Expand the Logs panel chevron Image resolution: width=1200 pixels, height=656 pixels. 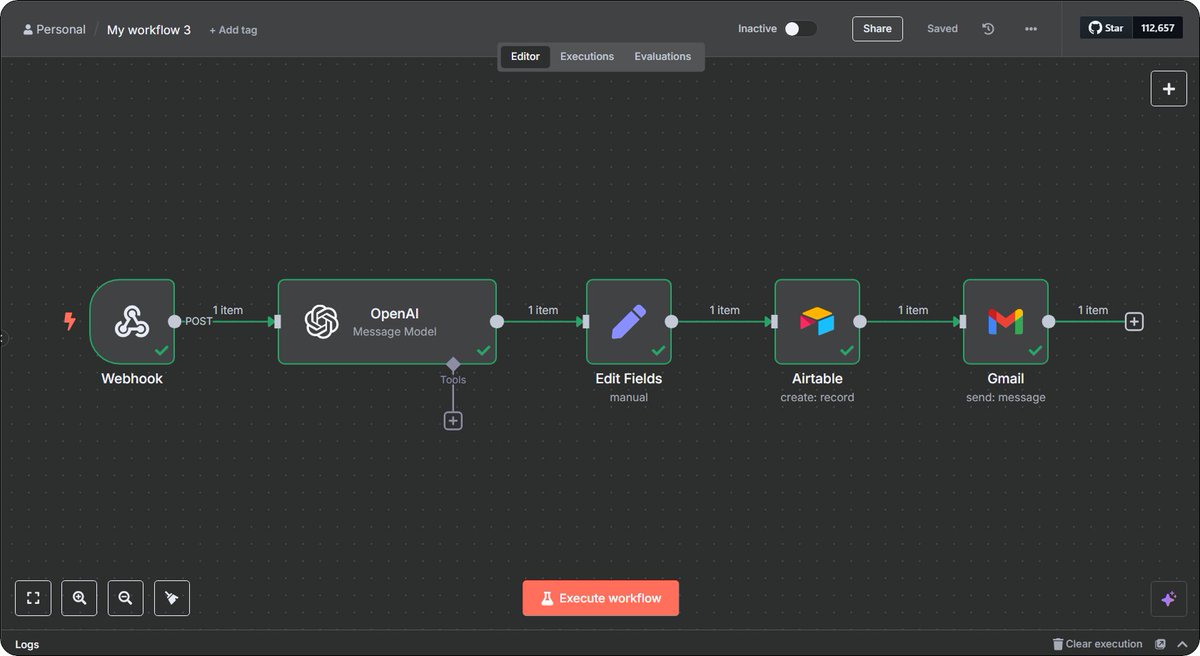1182,644
